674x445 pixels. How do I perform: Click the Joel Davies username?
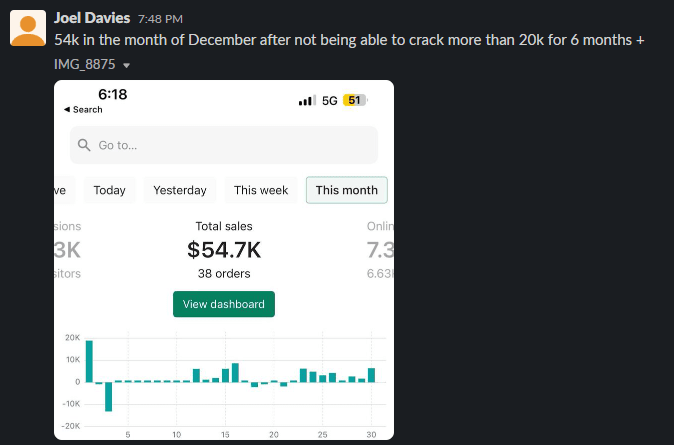point(92,18)
